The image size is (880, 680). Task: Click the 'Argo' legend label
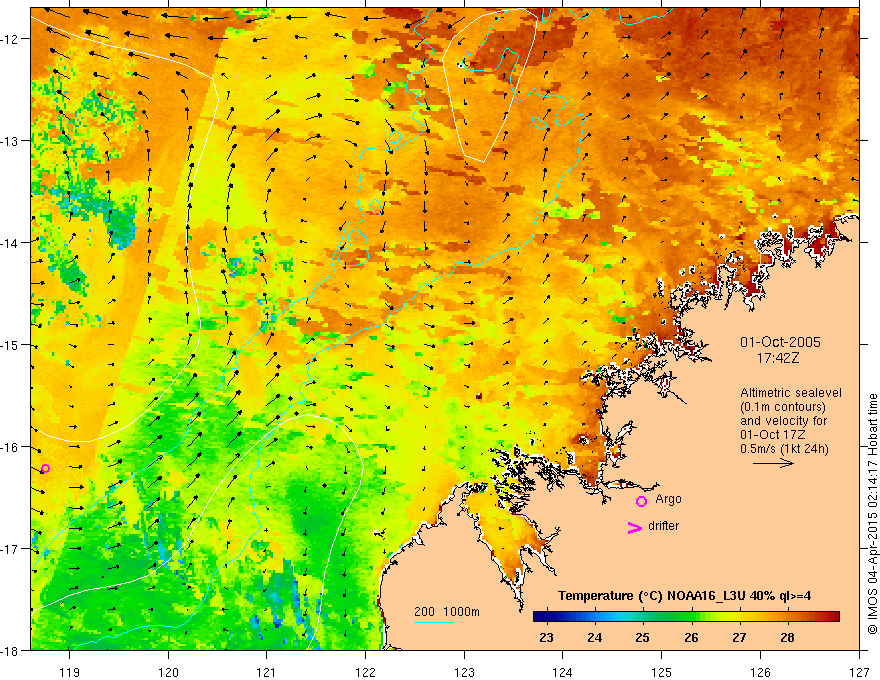pyautogui.click(x=668, y=499)
